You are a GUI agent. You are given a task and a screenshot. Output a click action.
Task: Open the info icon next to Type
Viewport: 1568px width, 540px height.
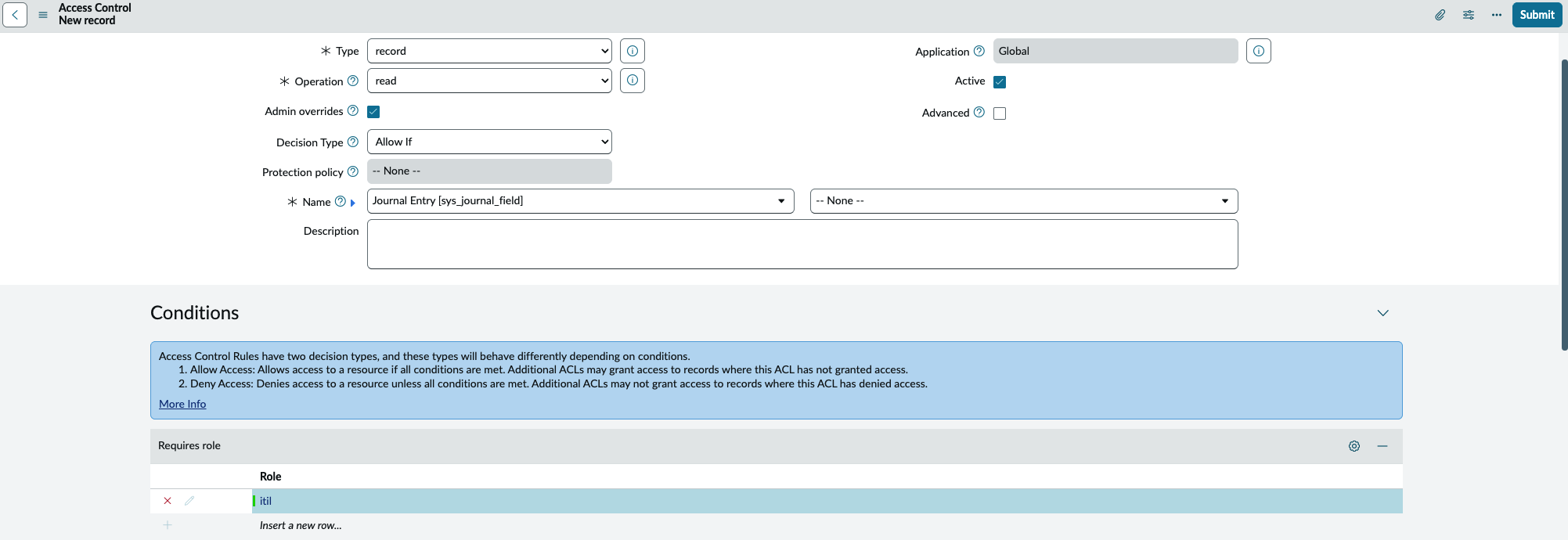(x=633, y=51)
